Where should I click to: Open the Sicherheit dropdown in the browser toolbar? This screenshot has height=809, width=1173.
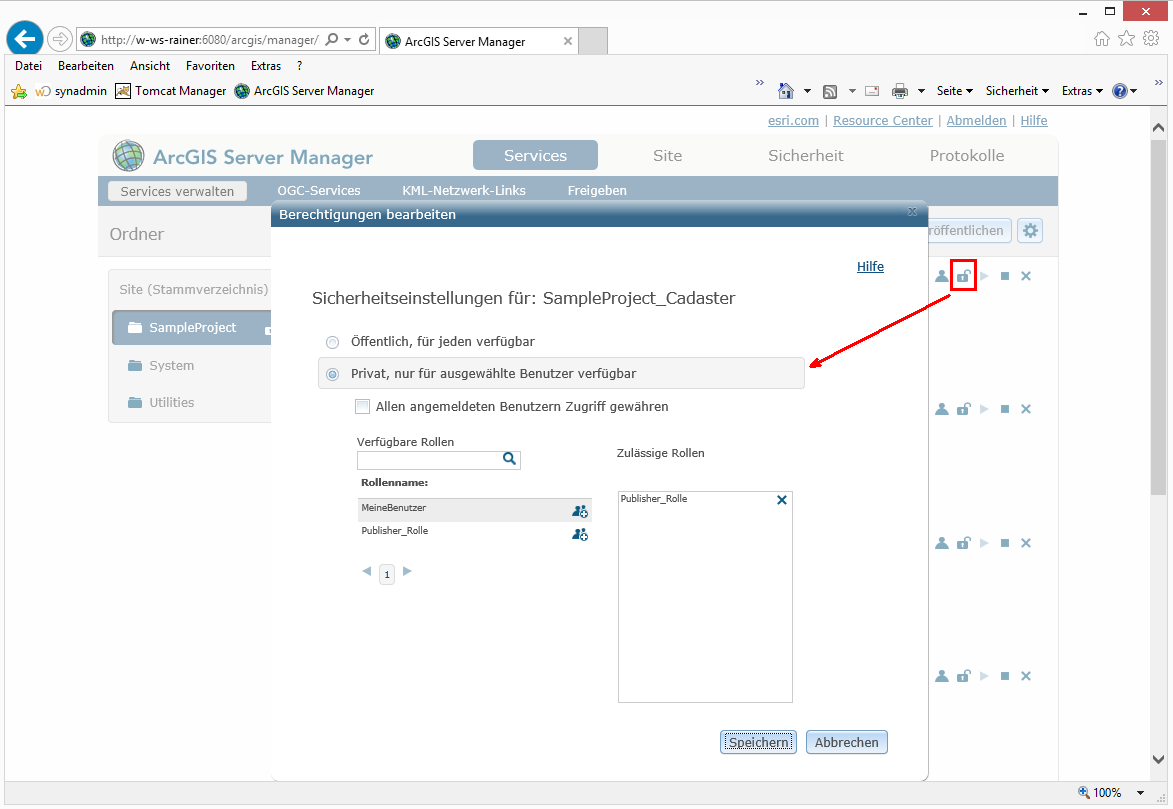point(1016,90)
